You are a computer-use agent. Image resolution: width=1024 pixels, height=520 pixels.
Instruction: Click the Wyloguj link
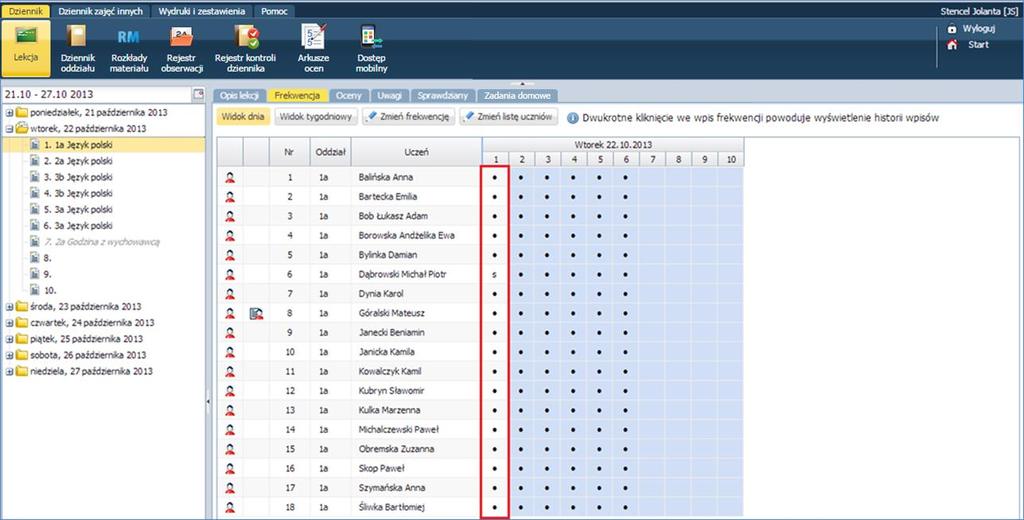point(978,29)
